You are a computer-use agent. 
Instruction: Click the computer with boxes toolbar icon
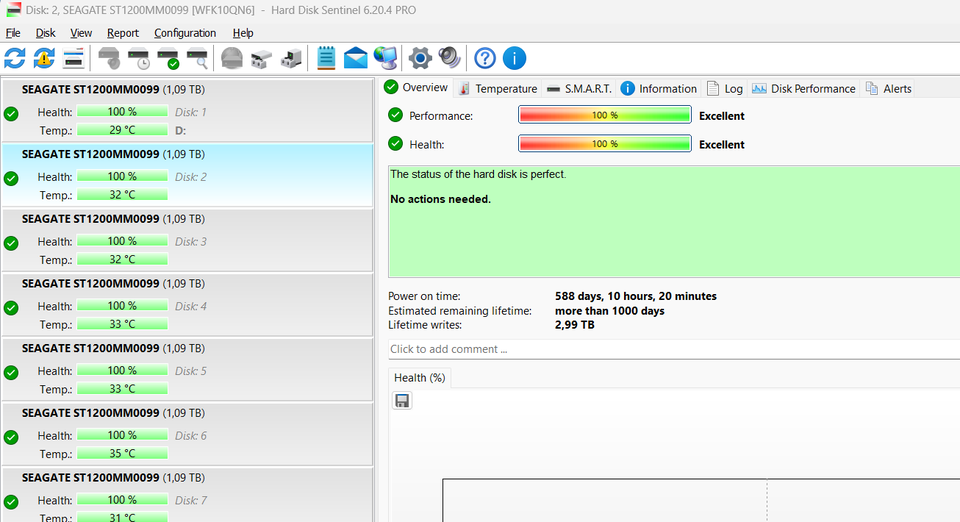[x=291, y=58]
